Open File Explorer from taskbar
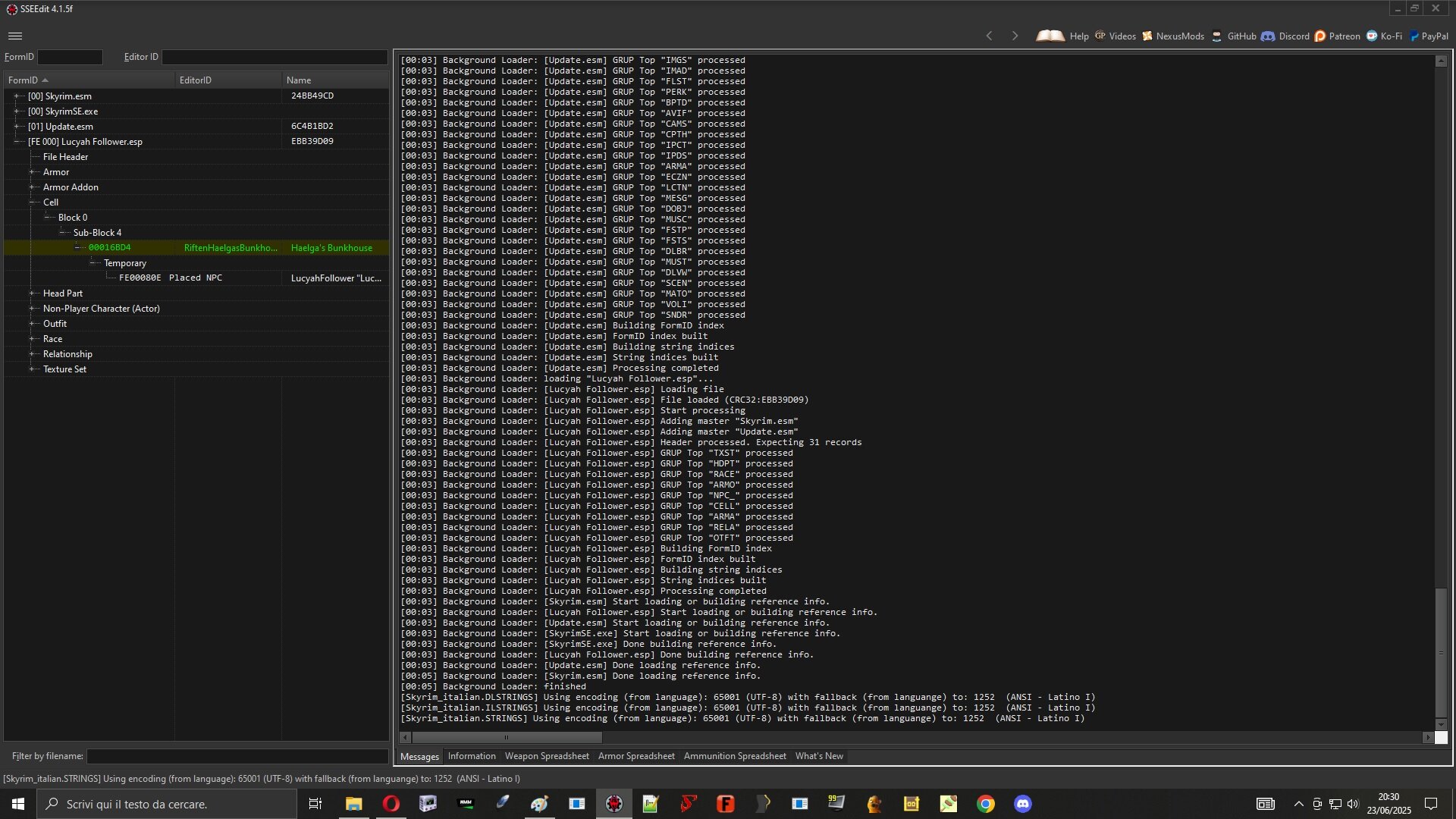The width and height of the screenshot is (1456, 819). tap(353, 804)
